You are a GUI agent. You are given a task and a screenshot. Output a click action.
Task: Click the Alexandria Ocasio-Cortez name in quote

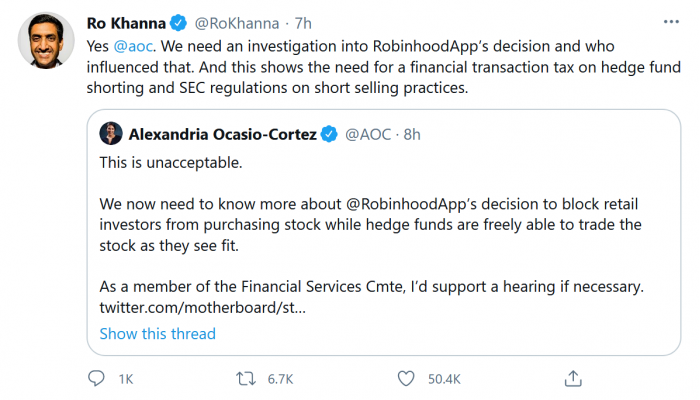pos(221,135)
